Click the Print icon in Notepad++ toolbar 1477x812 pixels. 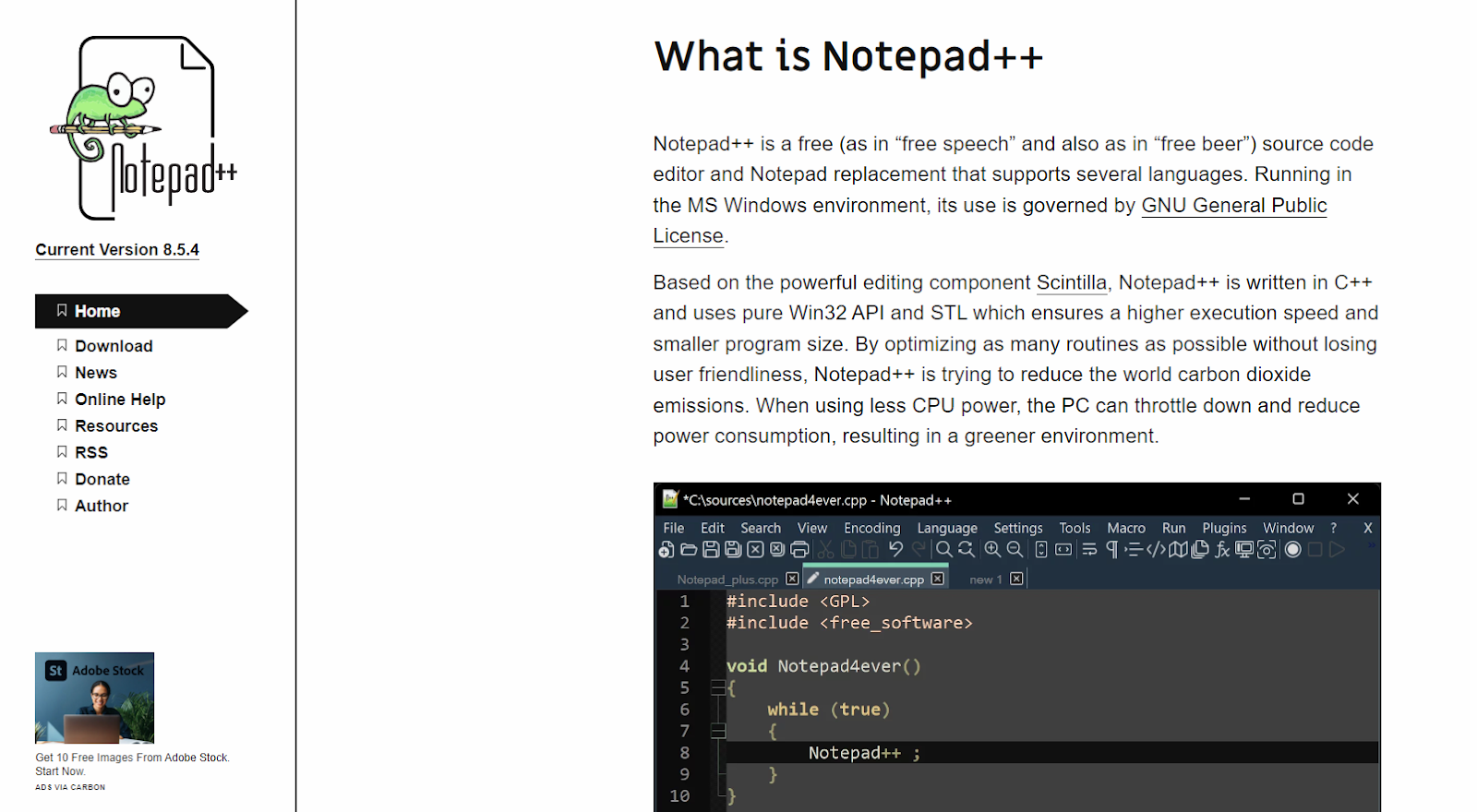click(799, 549)
